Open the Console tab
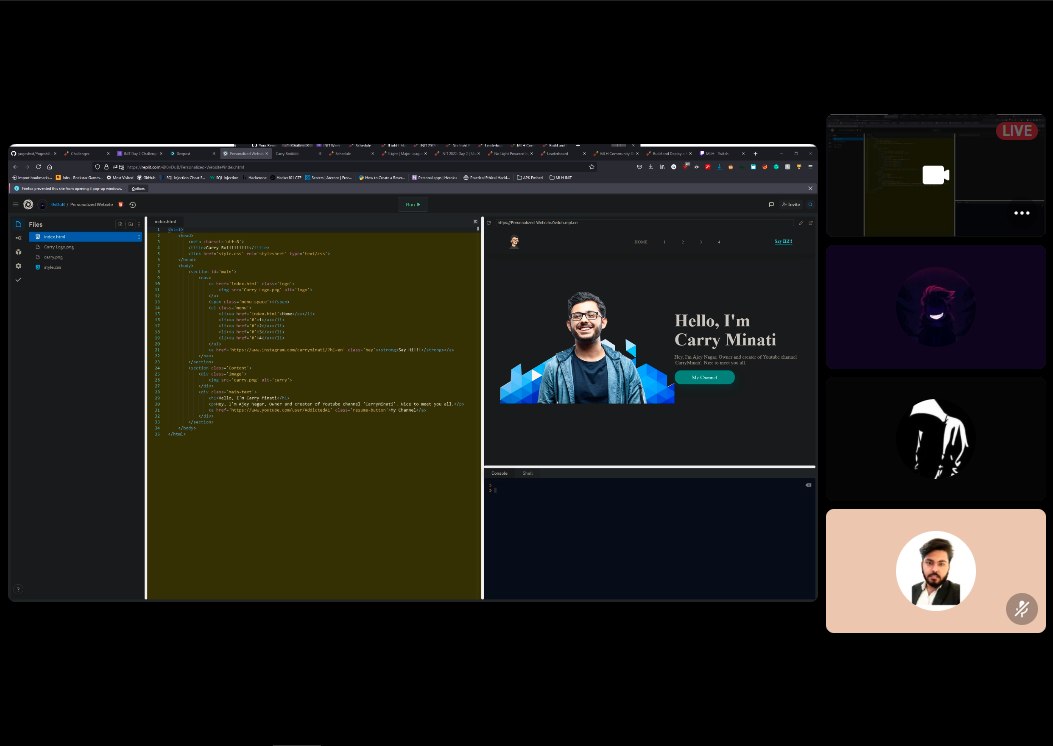This screenshot has width=1053, height=746. coord(500,473)
